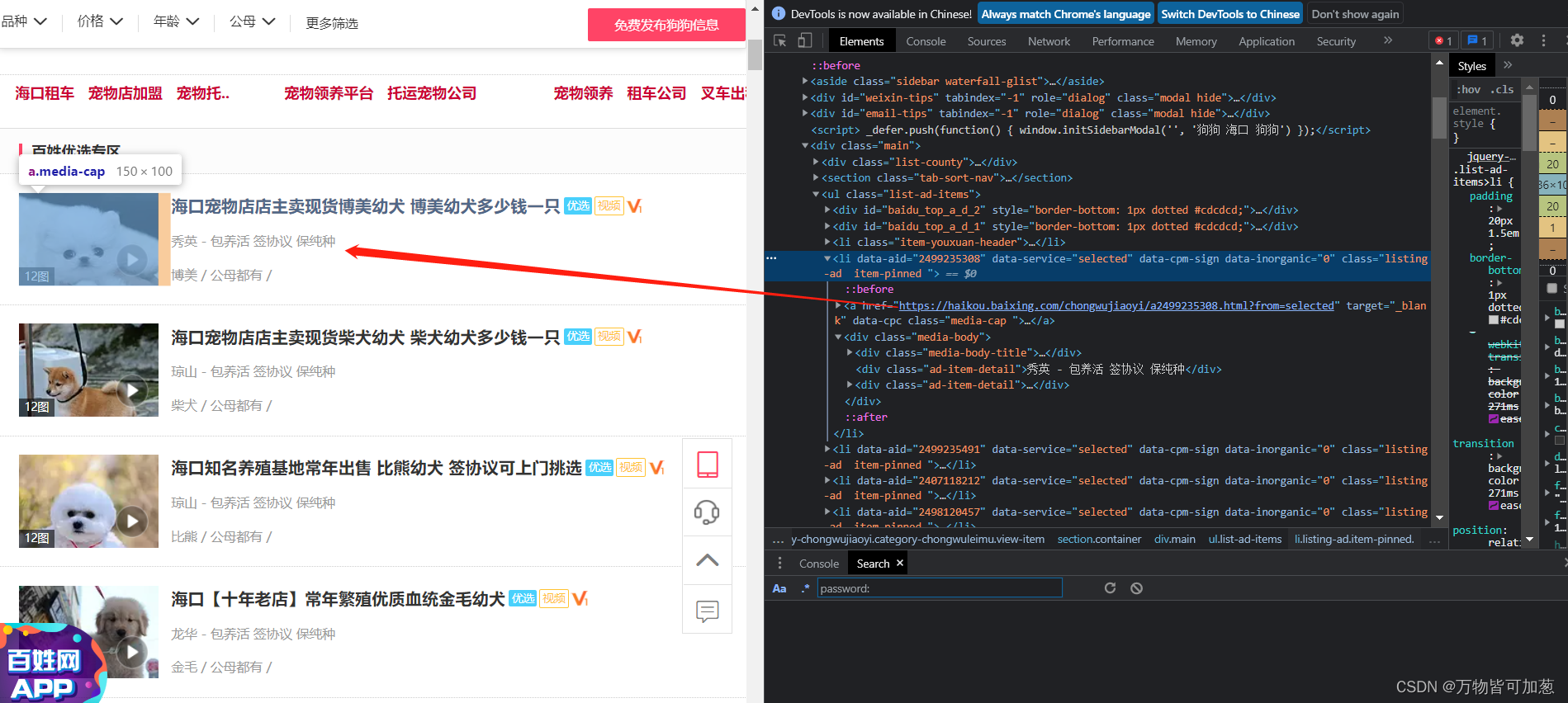Click 更多筛选 to show more filters
This screenshot has width=1568, height=703.
pyautogui.click(x=332, y=23)
